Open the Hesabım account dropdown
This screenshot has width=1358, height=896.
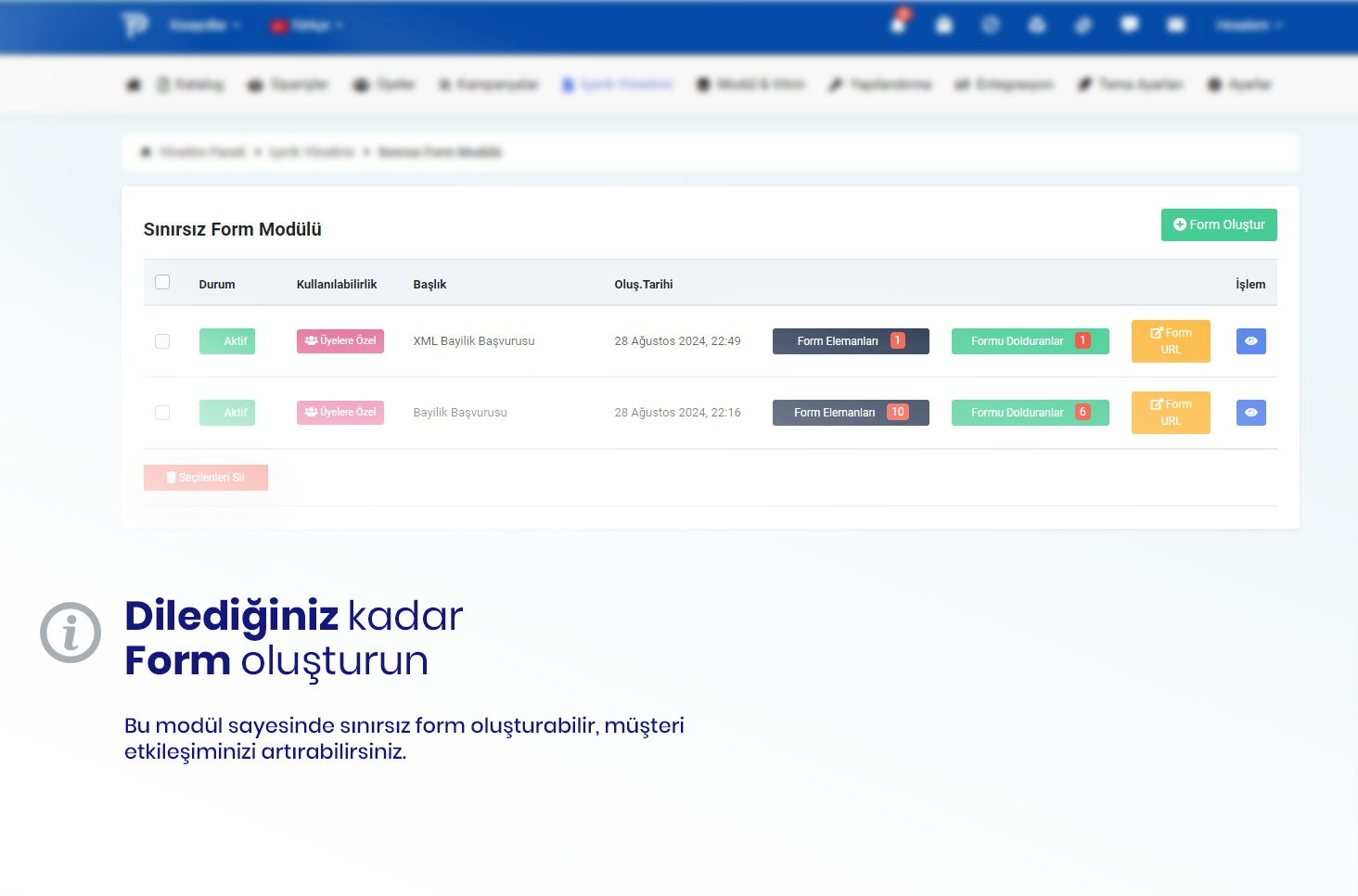click(x=1249, y=25)
